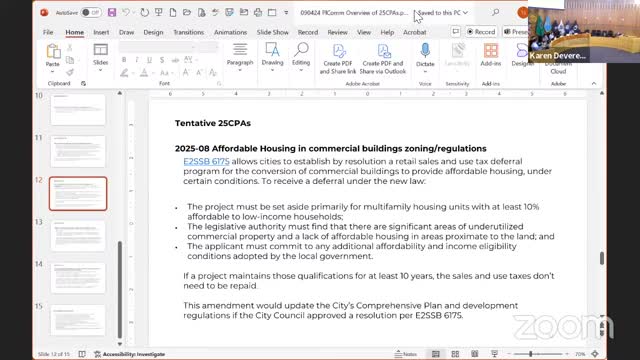Open Clipboard pane dialog launcher
The width and height of the screenshot is (640, 360).
point(84,83)
